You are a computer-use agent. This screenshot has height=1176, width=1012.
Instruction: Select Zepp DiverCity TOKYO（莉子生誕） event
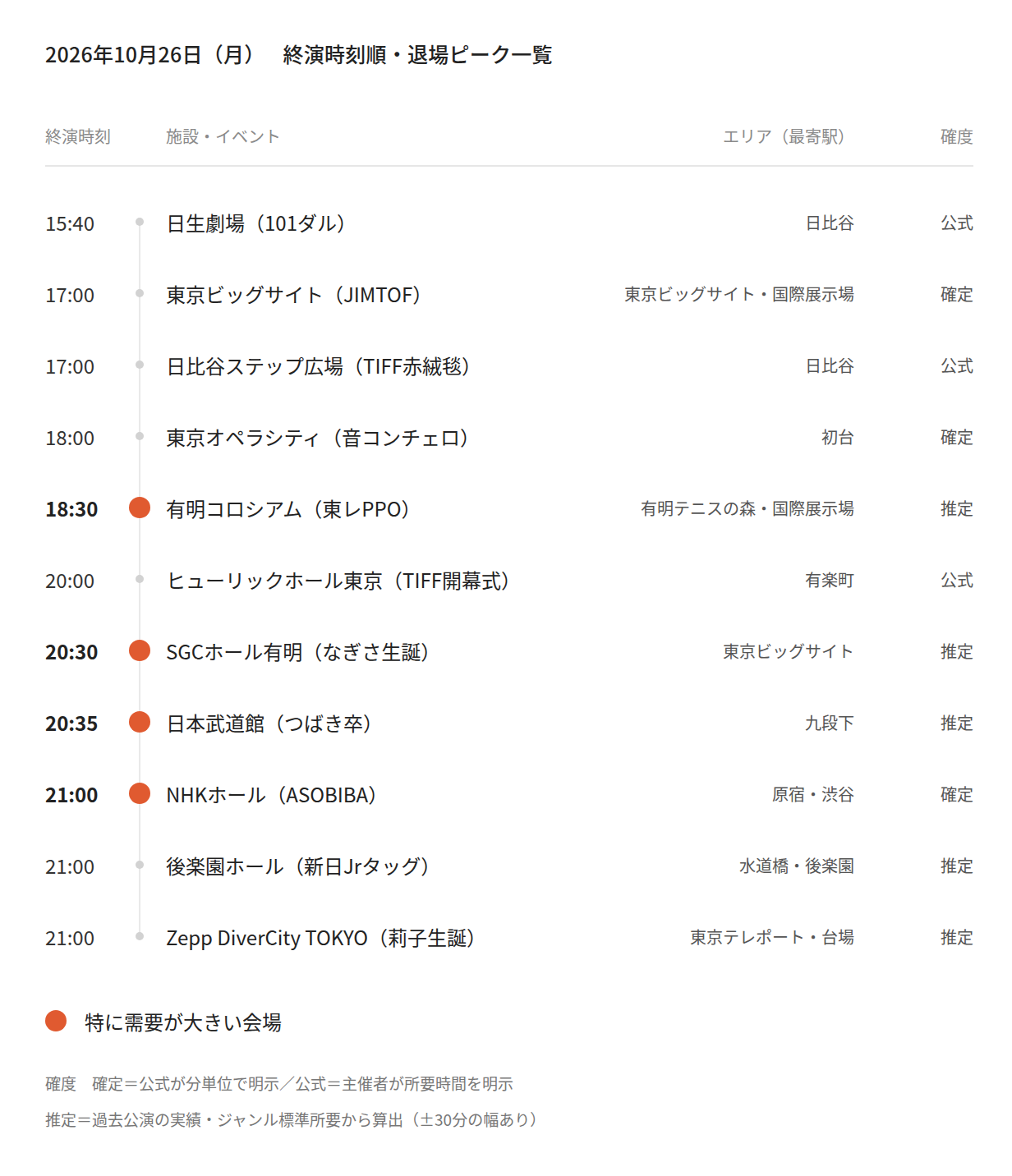(x=321, y=938)
